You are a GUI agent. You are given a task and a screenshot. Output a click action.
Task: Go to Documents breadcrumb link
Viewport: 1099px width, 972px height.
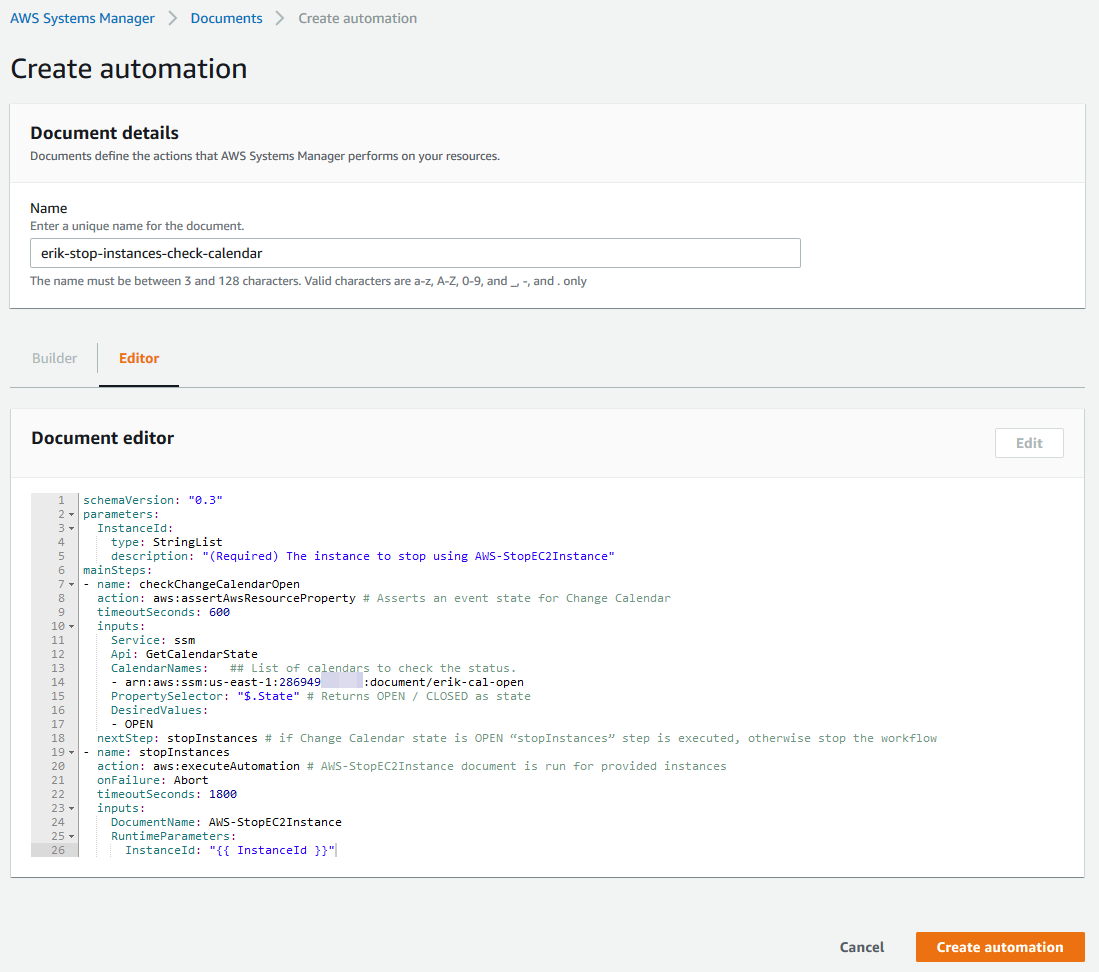226,18
